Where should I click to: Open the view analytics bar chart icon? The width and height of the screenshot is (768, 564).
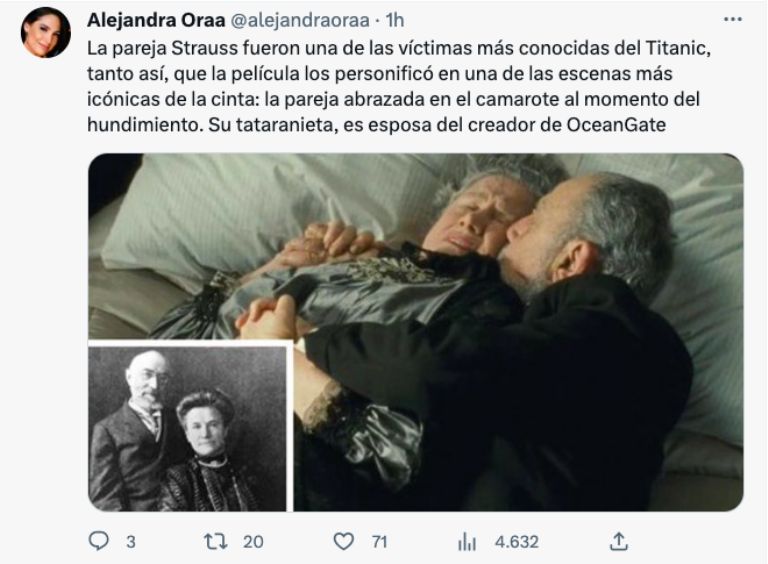click(467, 541)
